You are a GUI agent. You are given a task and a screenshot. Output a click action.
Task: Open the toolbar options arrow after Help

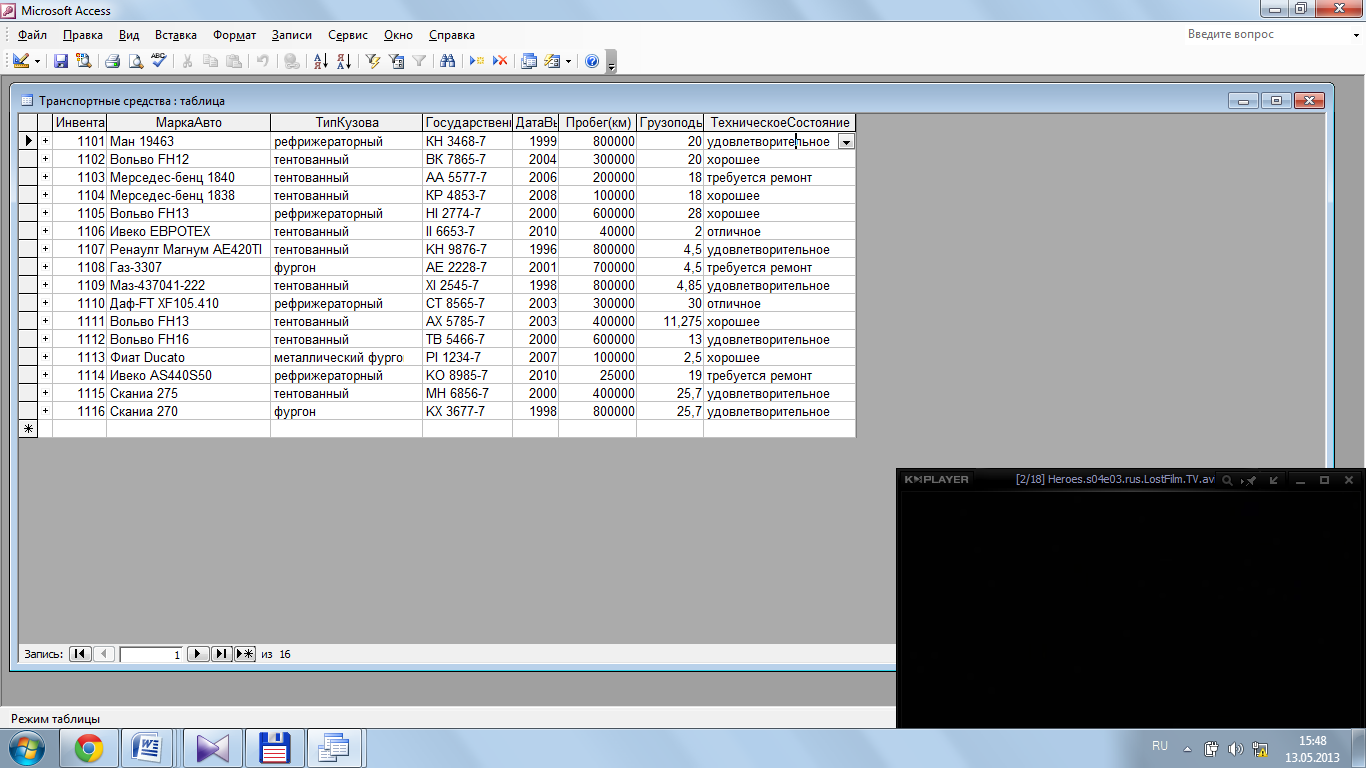point(611,62)
